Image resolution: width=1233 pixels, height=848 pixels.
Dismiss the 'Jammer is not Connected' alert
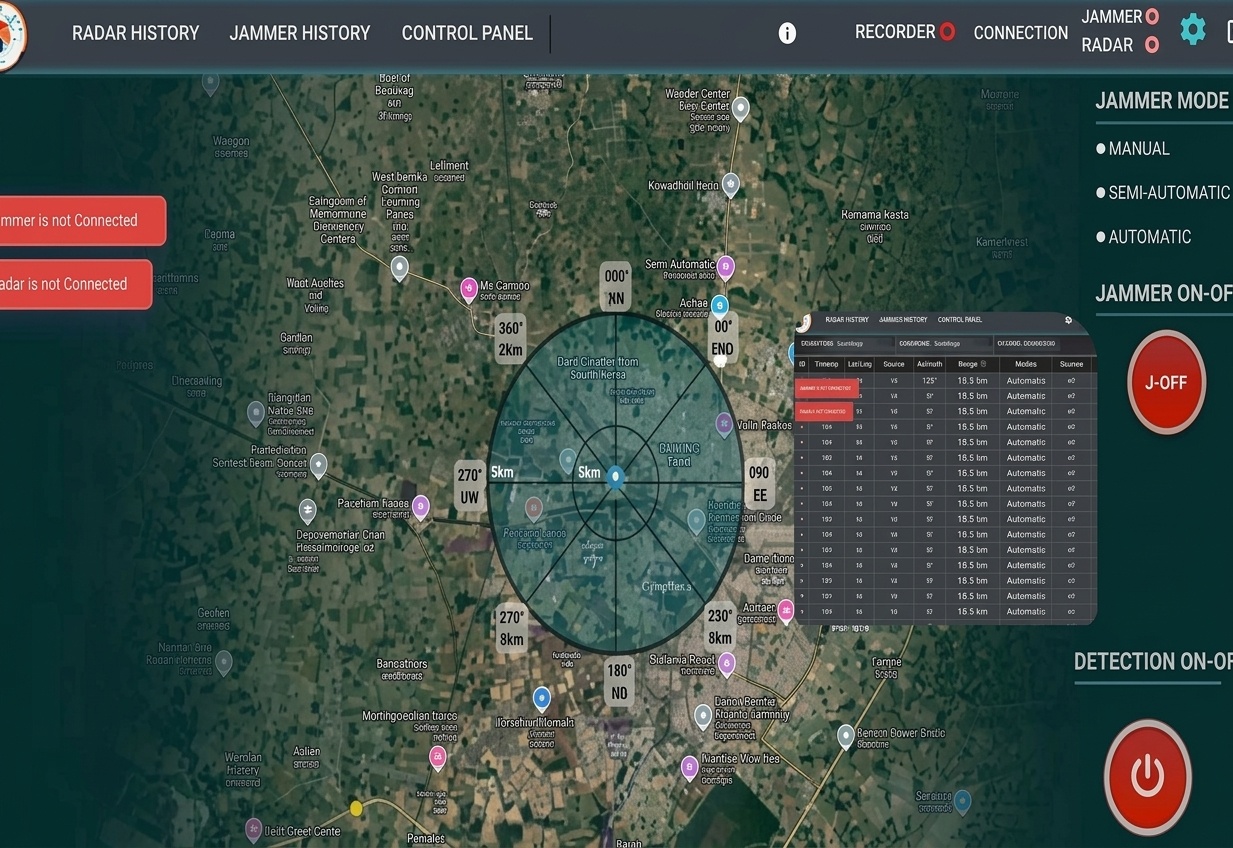pyautogui.click(x=82, y=221)
